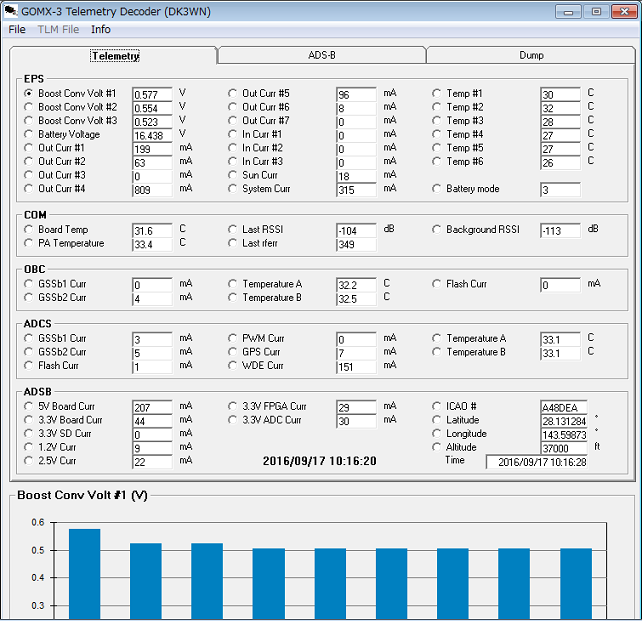Click the Latitude field showing 28.131284

coord(563,421)
